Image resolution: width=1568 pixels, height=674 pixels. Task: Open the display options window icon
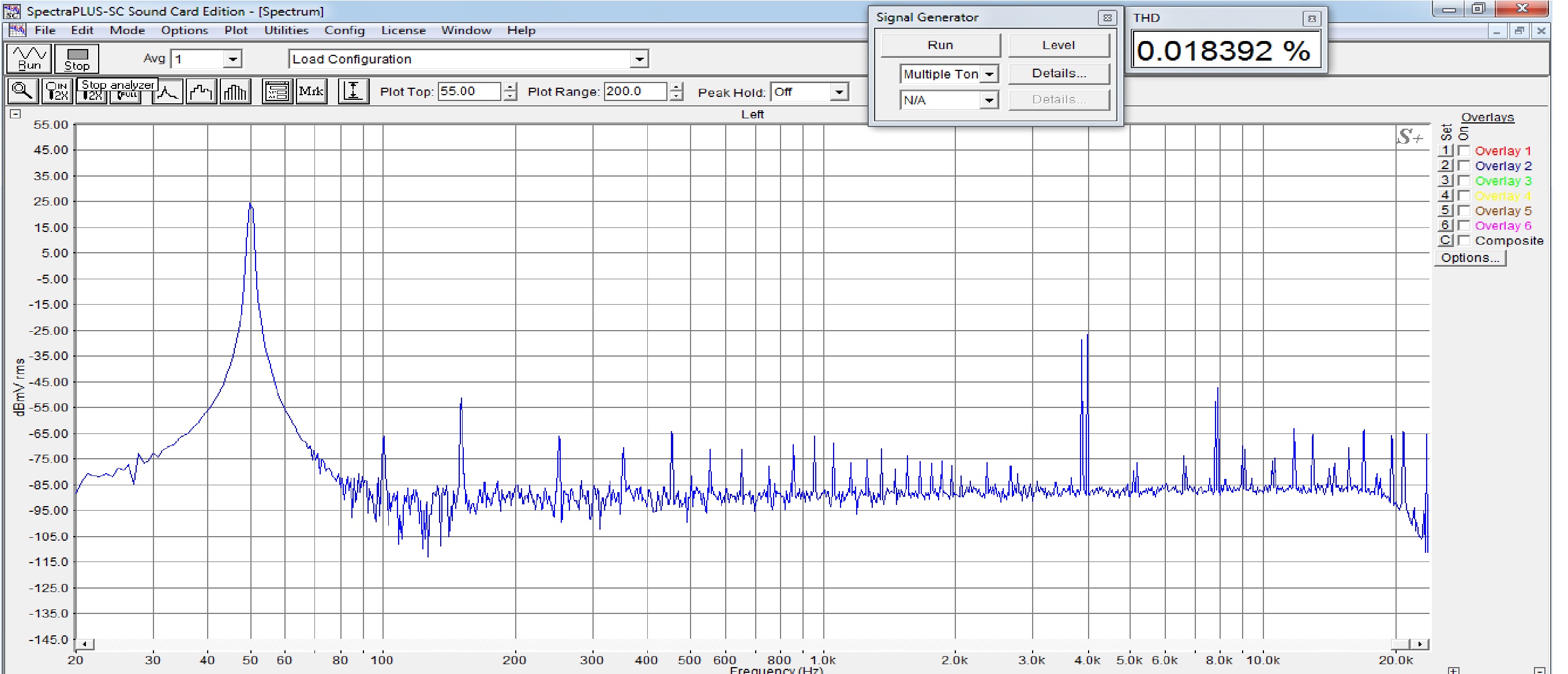[277, 92]
